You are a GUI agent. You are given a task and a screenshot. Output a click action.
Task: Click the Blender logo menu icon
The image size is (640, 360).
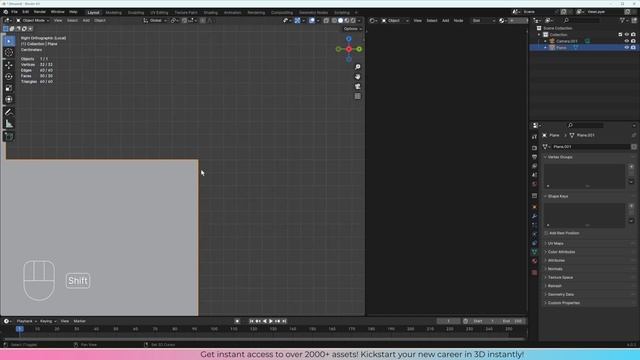click(5, 12)
